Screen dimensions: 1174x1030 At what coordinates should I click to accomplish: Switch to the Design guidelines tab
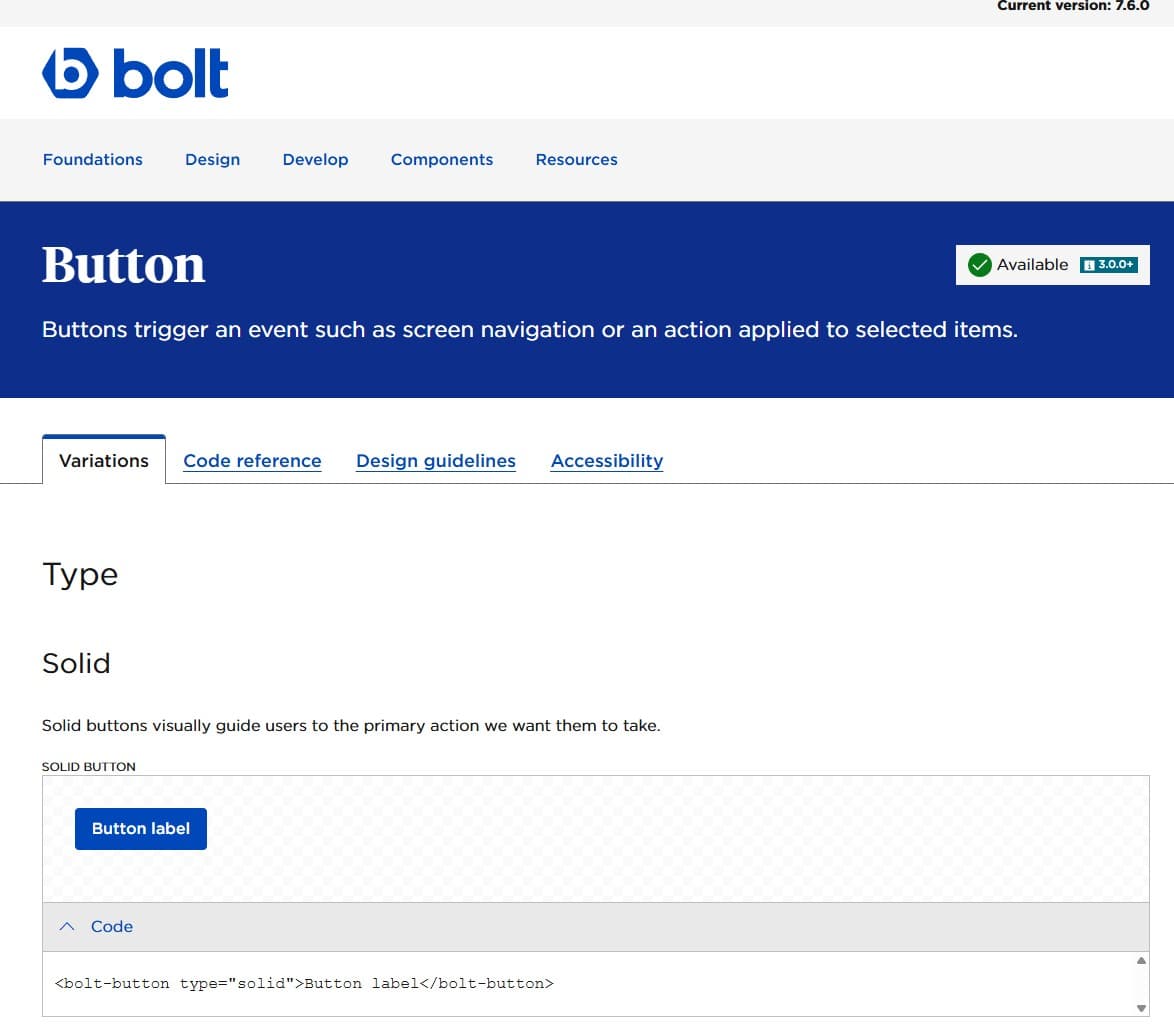pyautogui.click(x=436, y=461)
